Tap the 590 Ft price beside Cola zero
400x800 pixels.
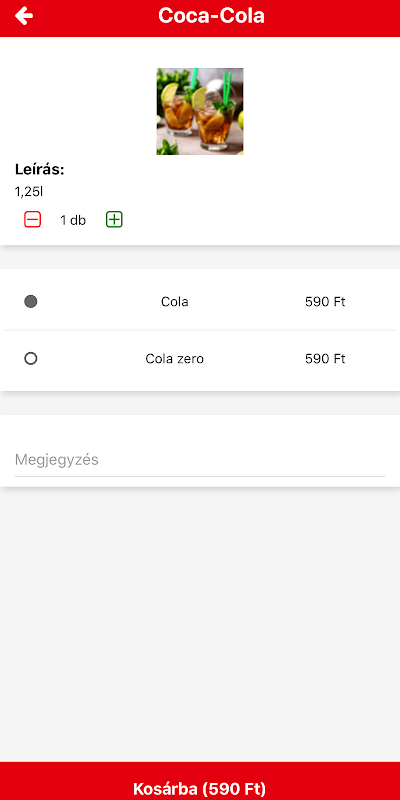tap(325, 359)
